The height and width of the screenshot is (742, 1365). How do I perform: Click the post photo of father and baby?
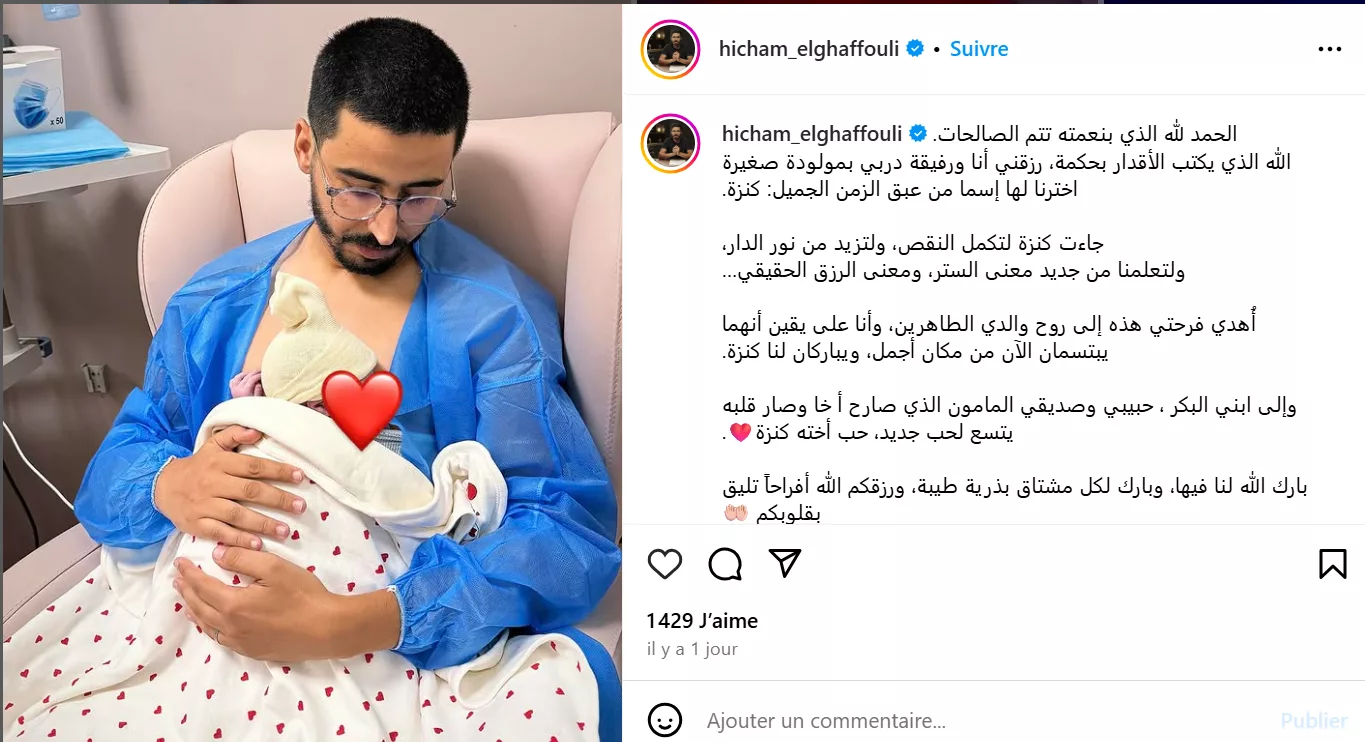pos(312,372)
